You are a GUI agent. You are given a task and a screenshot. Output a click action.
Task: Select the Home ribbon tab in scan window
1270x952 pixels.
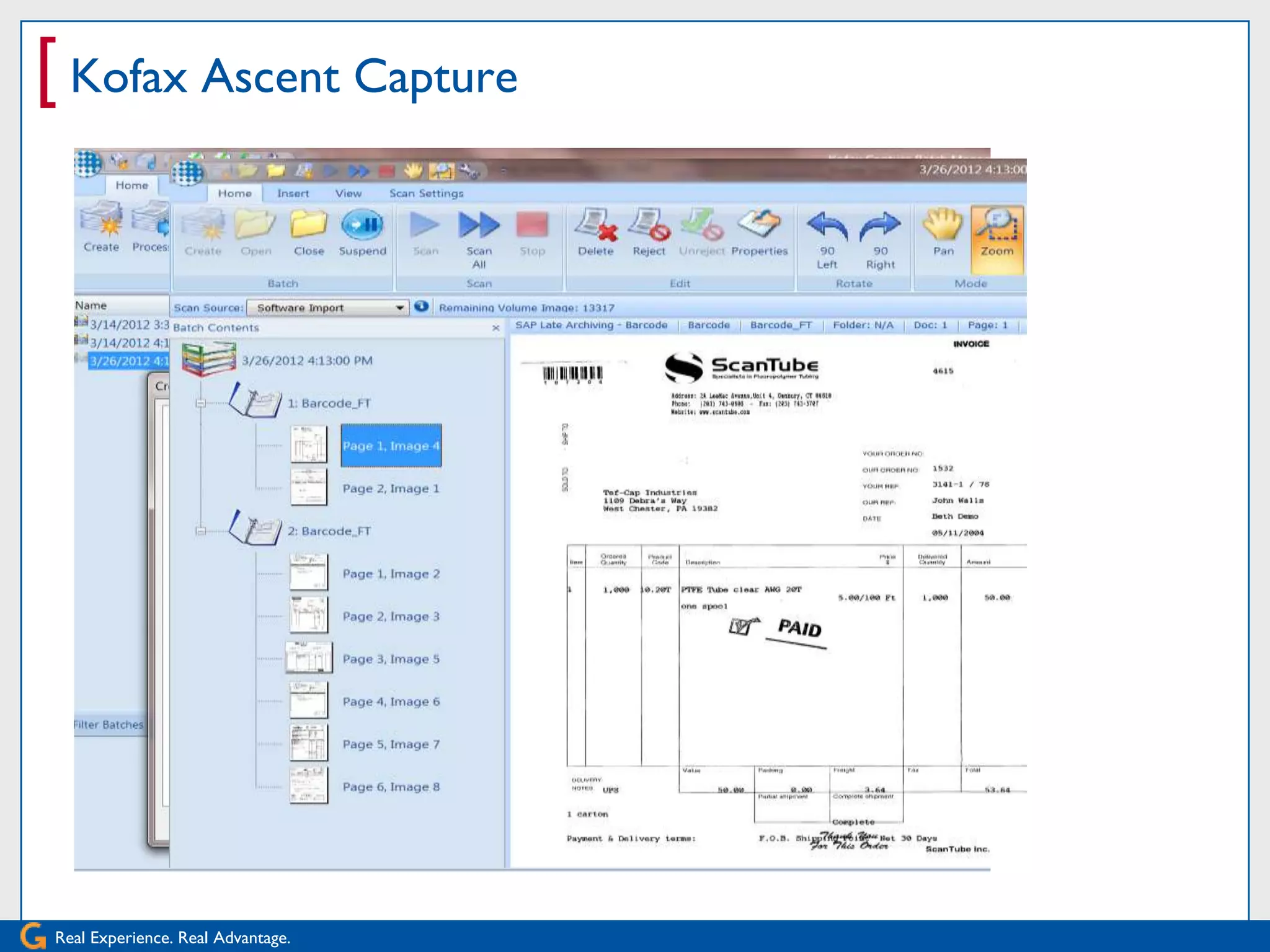point(234,193)
